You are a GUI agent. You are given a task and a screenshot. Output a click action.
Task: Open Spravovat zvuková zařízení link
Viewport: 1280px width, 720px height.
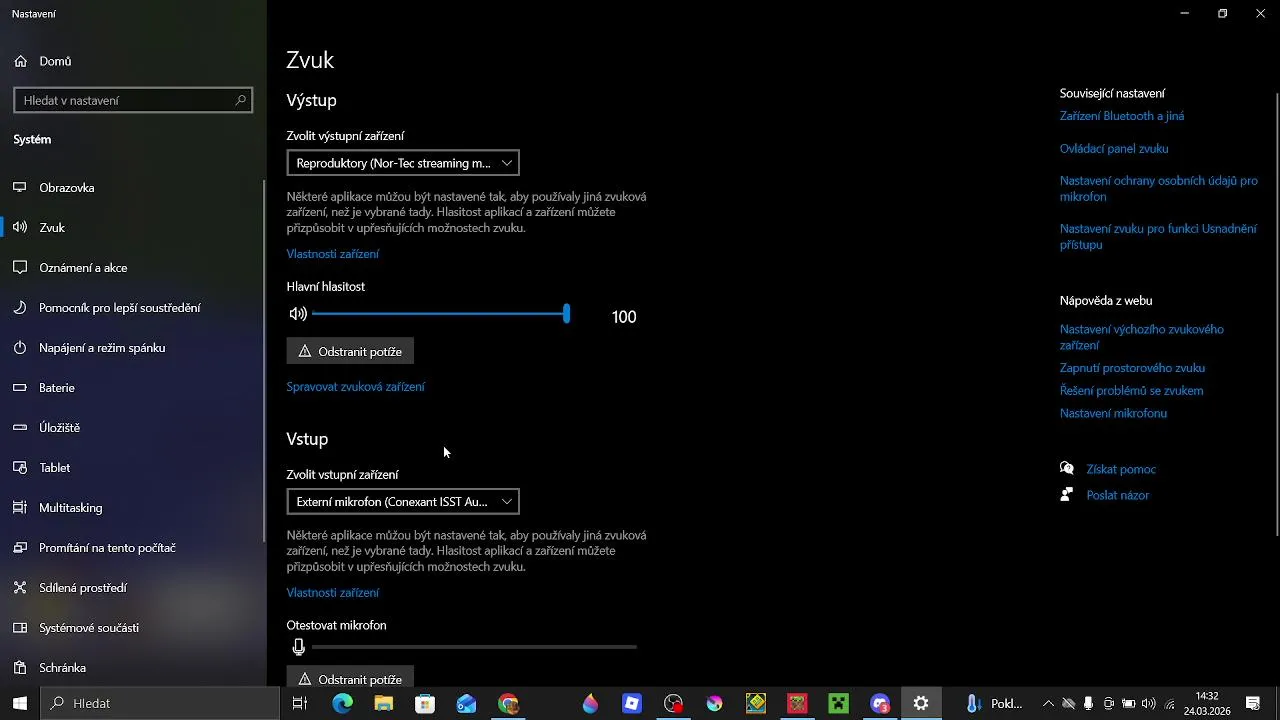point(356,387)
